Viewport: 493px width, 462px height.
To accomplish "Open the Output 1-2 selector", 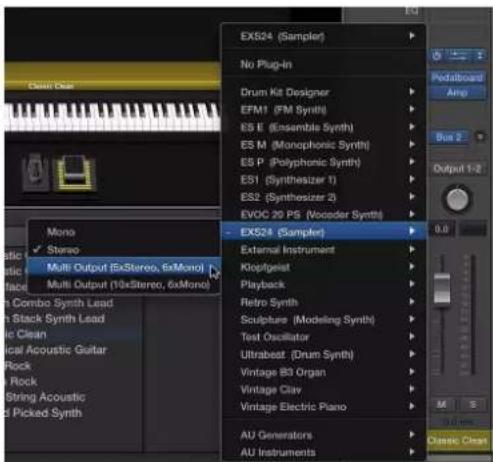I will click(x=457, y=169).
